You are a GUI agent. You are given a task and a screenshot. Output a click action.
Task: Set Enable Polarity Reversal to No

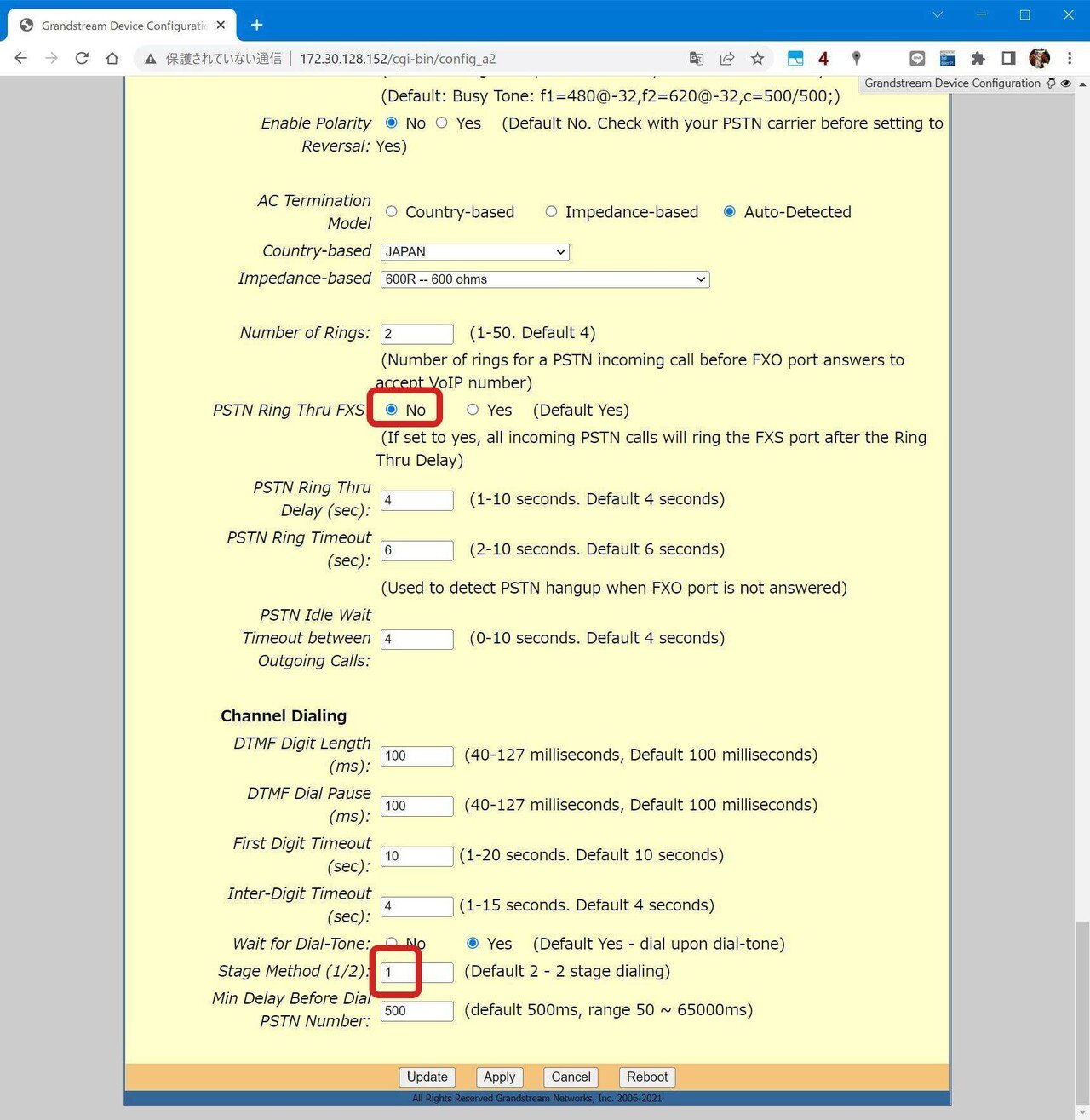tap(392, 123)
